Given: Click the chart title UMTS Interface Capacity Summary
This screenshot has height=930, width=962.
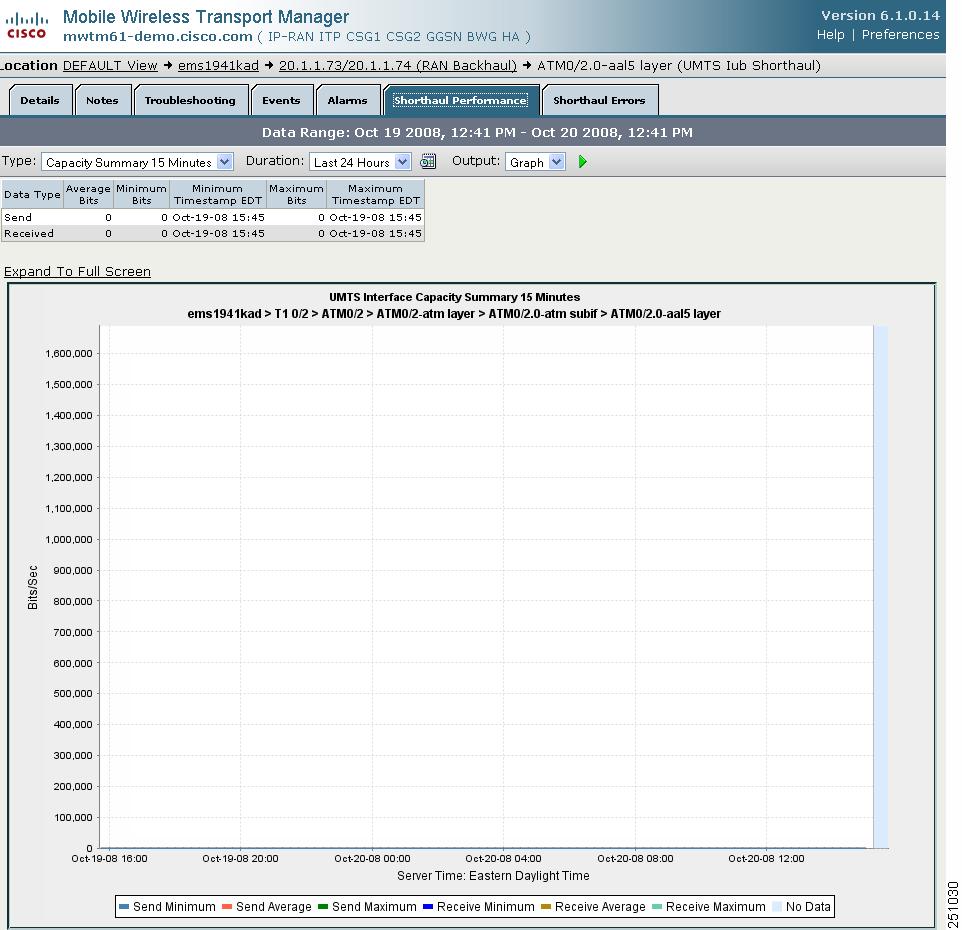Looking at the screenshot, I should 455,297.
